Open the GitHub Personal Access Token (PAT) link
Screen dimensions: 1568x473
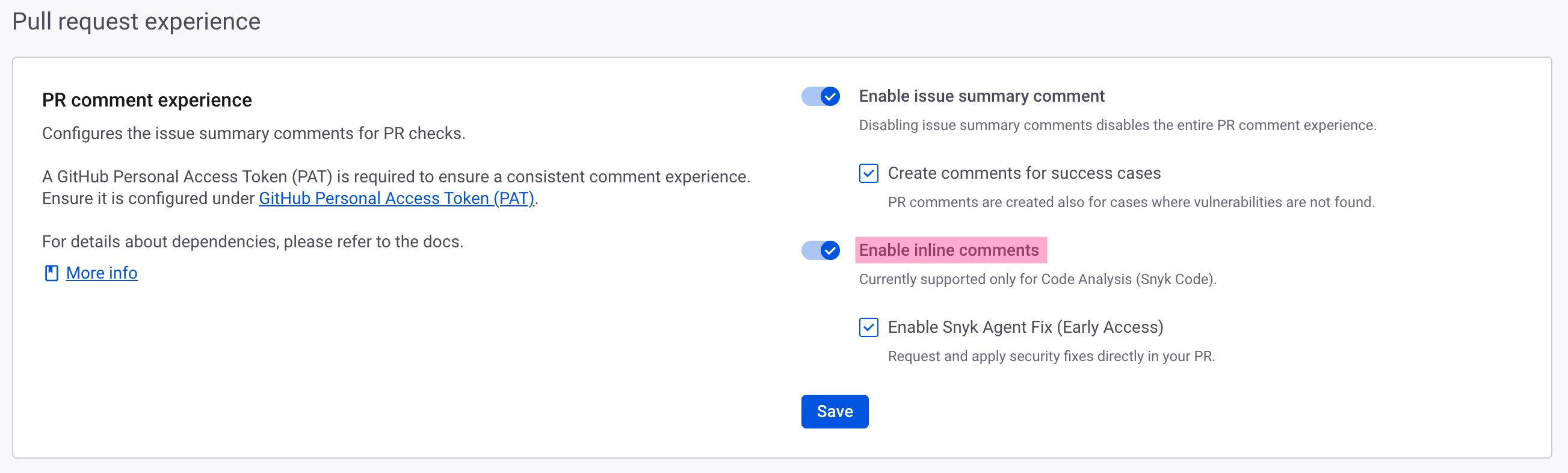[397, 199]
